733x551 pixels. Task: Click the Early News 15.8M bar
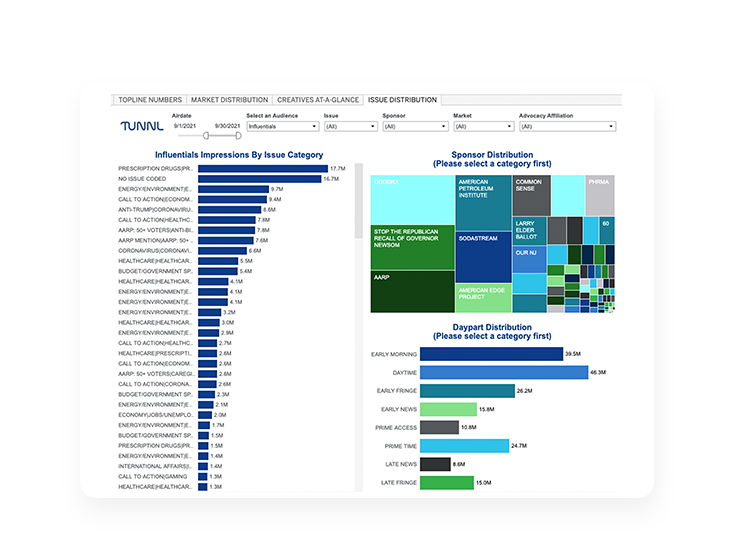click(448, 409)
